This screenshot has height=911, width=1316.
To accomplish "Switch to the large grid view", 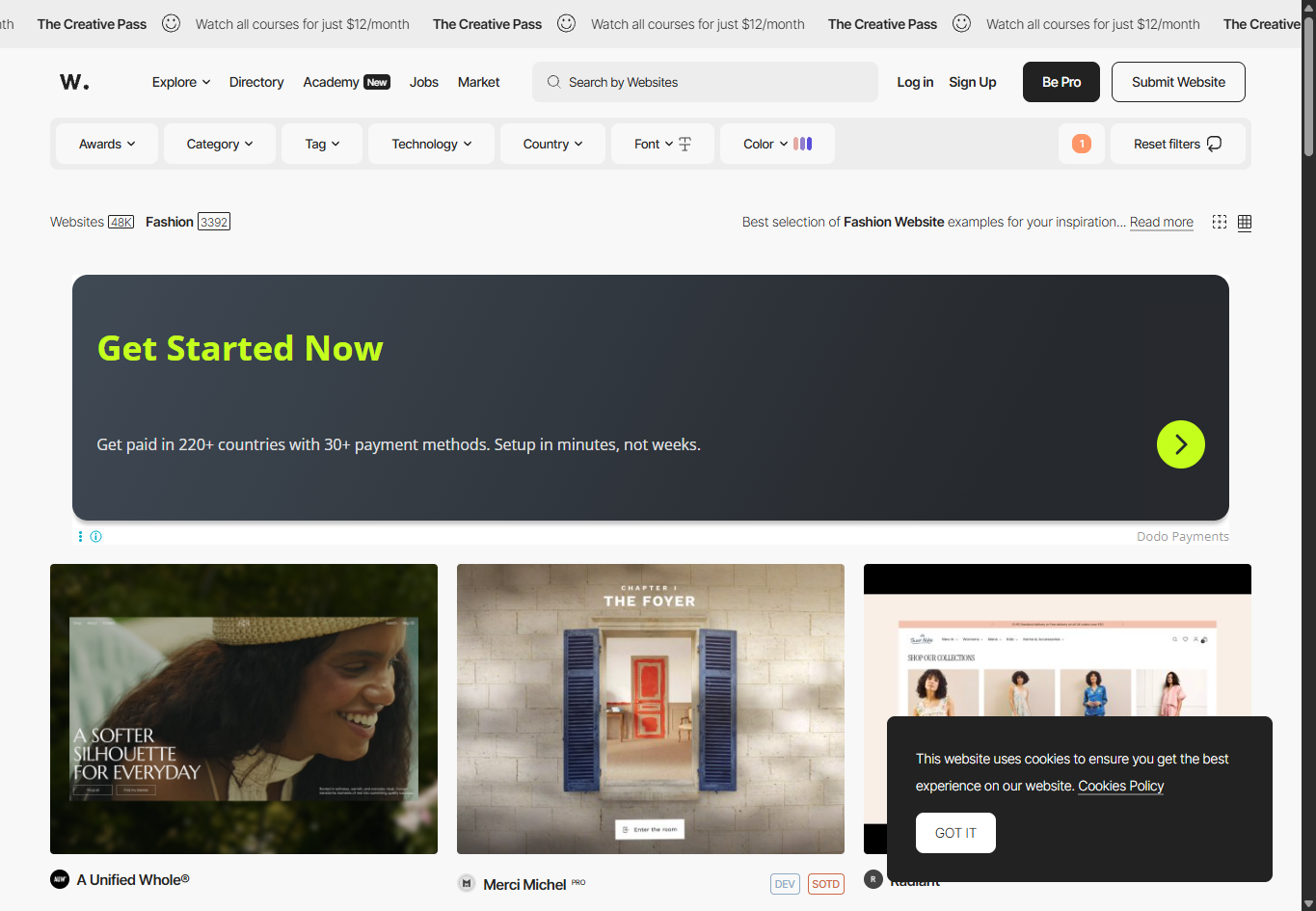I will pos(1245,222).
